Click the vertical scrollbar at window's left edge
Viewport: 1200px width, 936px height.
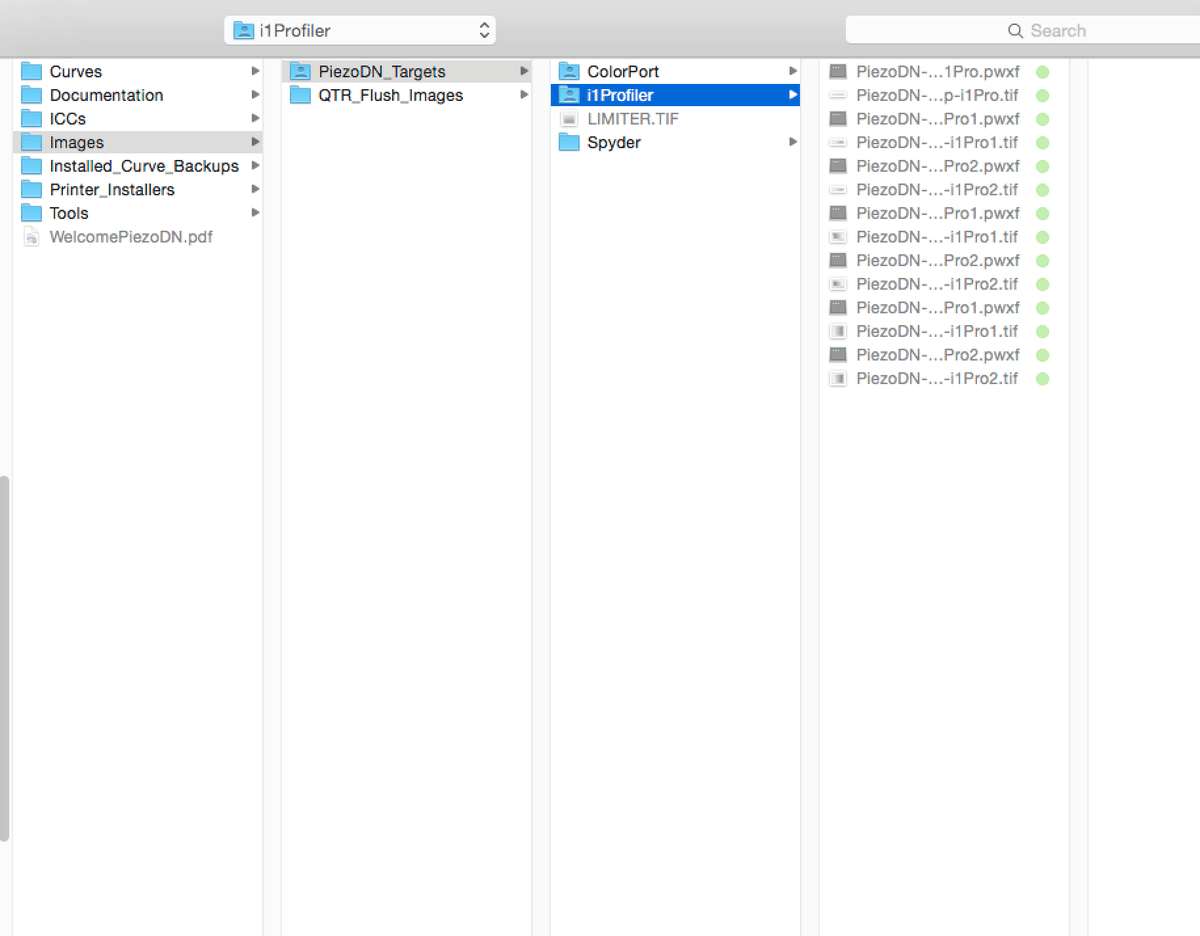[5, 658]
